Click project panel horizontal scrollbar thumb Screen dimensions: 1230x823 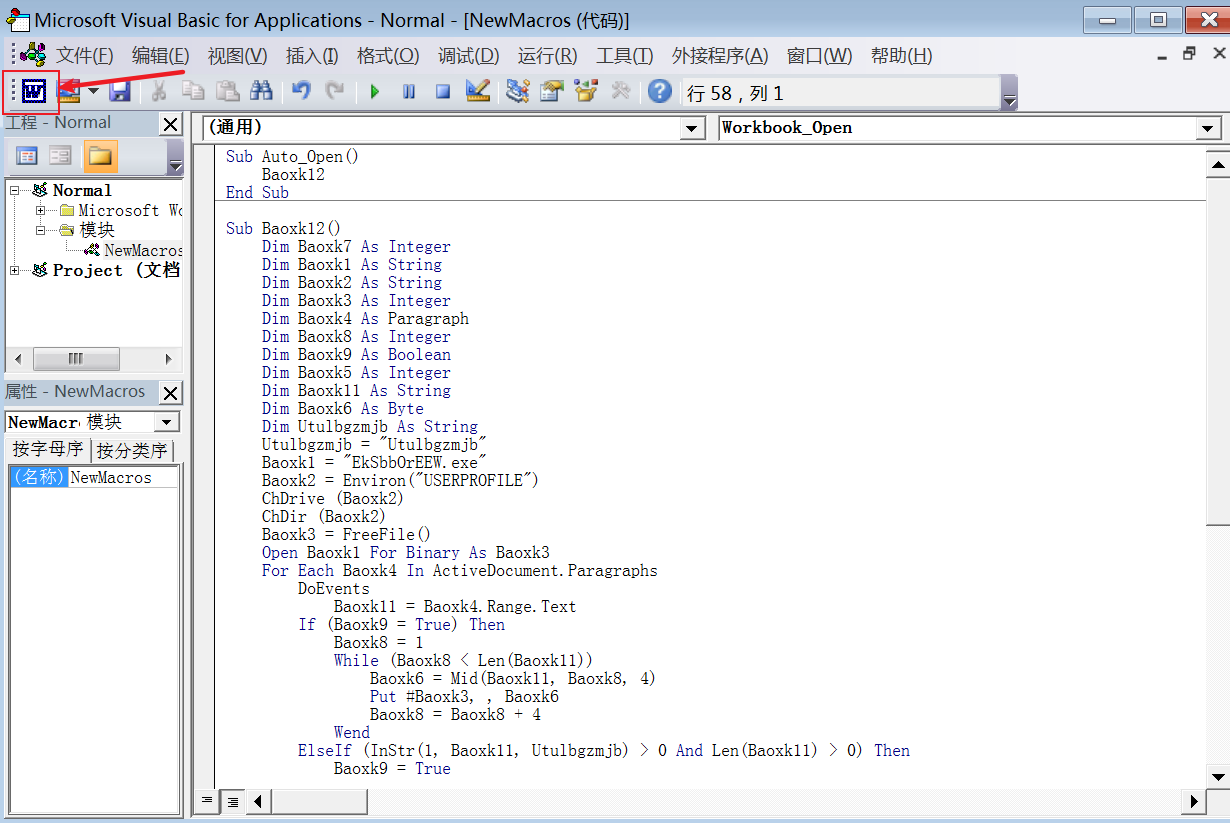point(76,359)
